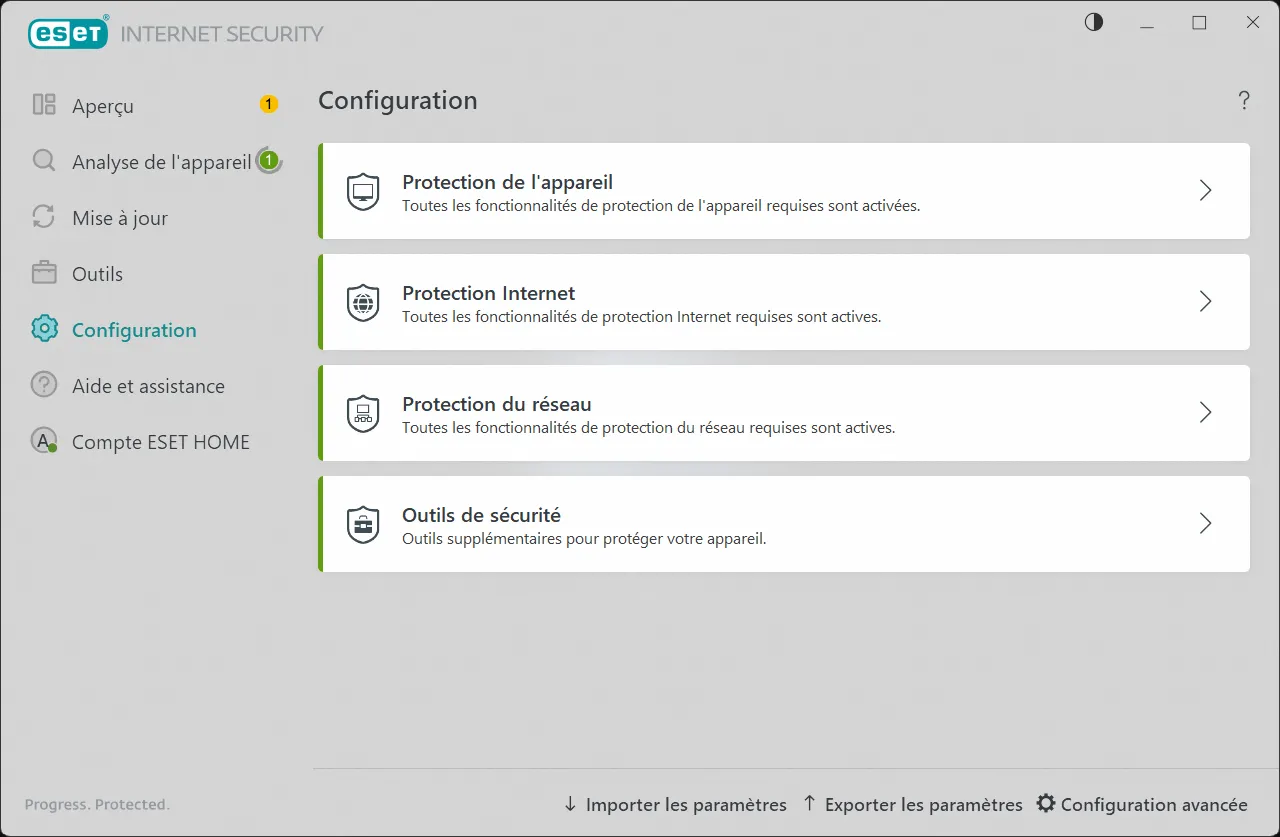Expand Outils de sécurité with its chevron
Viewport: 1280px width, 837px height.
click(1206, 524)
